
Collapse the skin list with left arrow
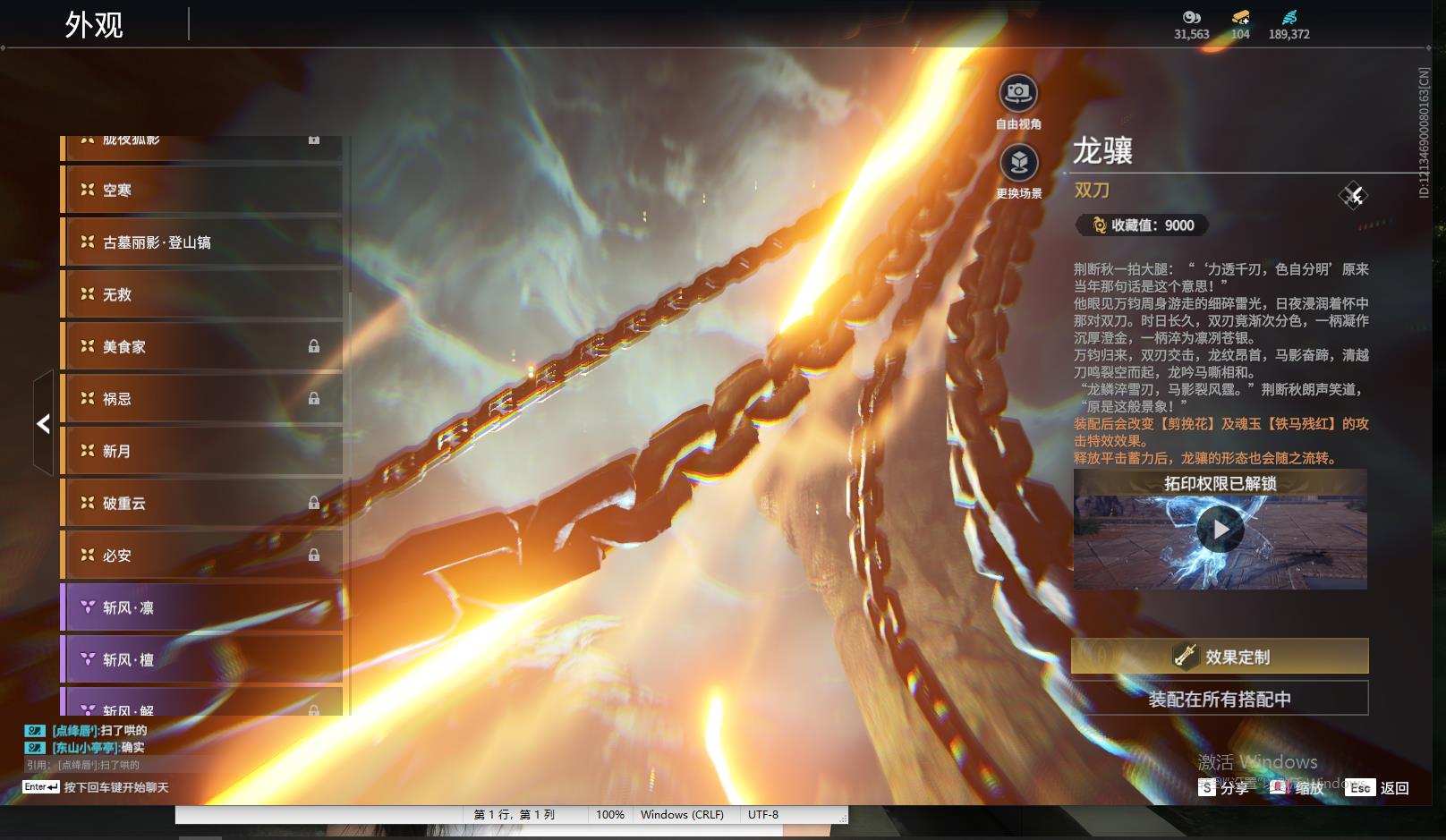[x=43, y=423]
